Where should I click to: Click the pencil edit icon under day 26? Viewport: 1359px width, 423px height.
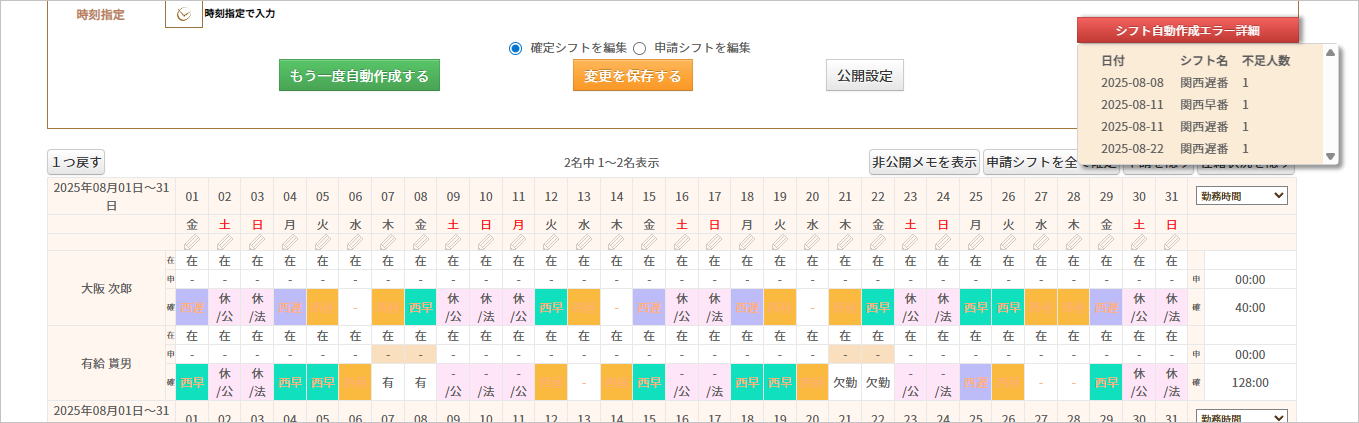(1008, 242)
